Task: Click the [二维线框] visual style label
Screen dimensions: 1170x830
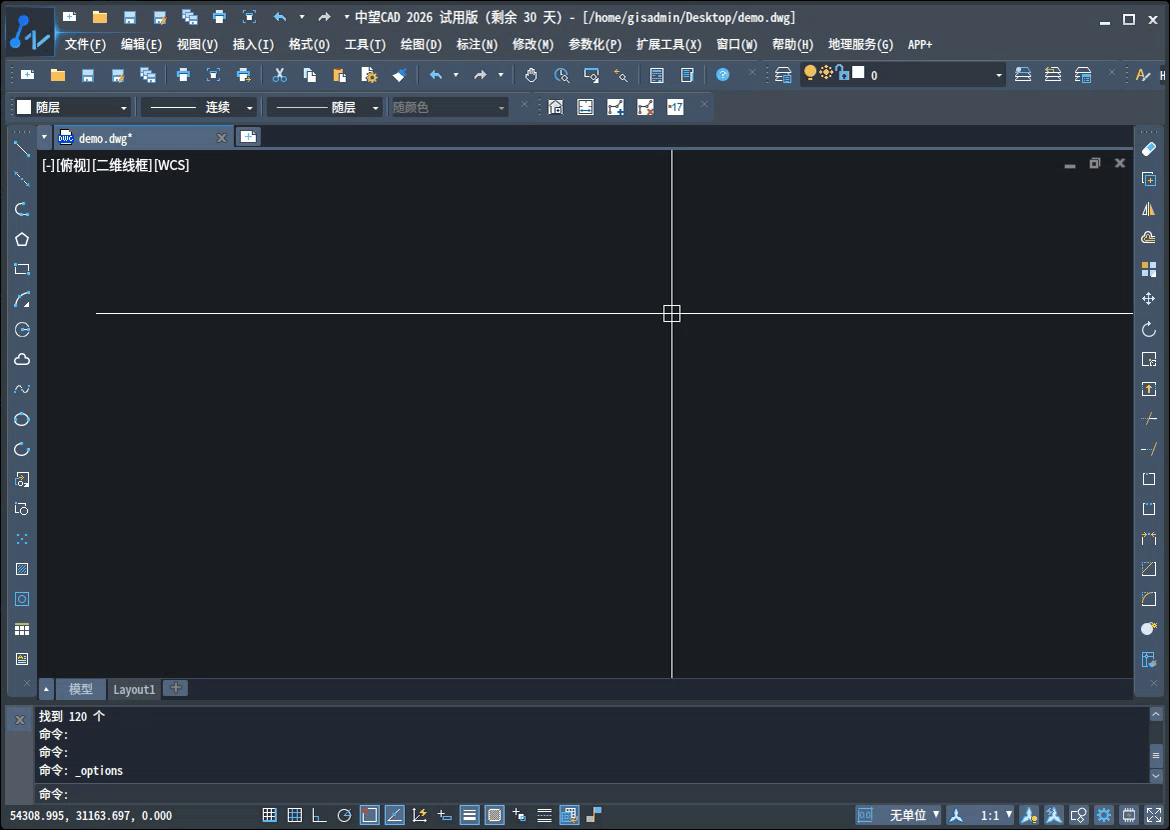Action: point(122,165)
